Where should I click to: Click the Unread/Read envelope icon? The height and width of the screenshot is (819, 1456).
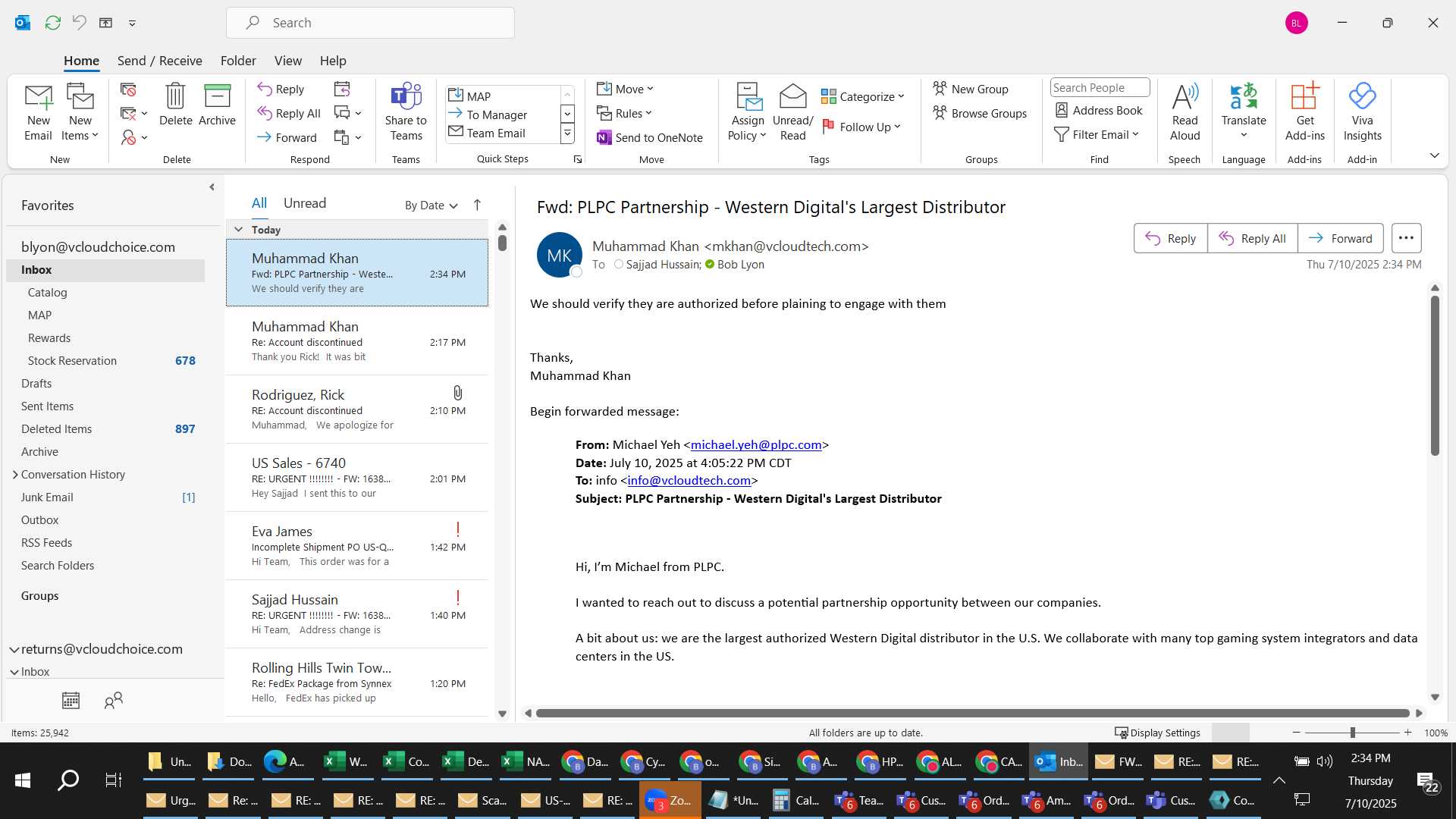(792, 96)
